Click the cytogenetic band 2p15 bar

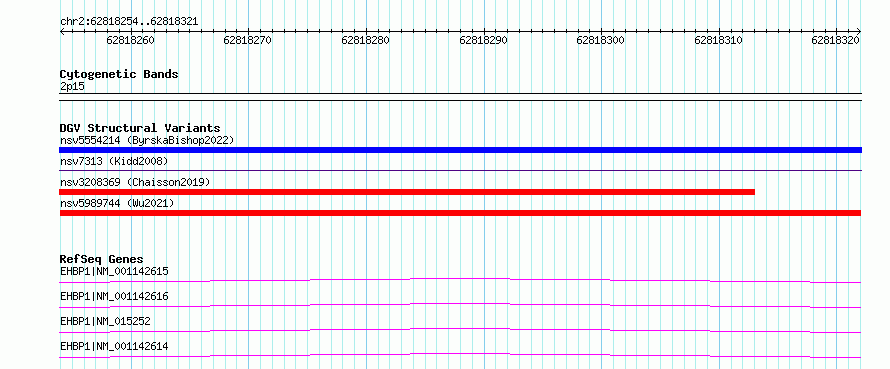[x=460, y=97]
